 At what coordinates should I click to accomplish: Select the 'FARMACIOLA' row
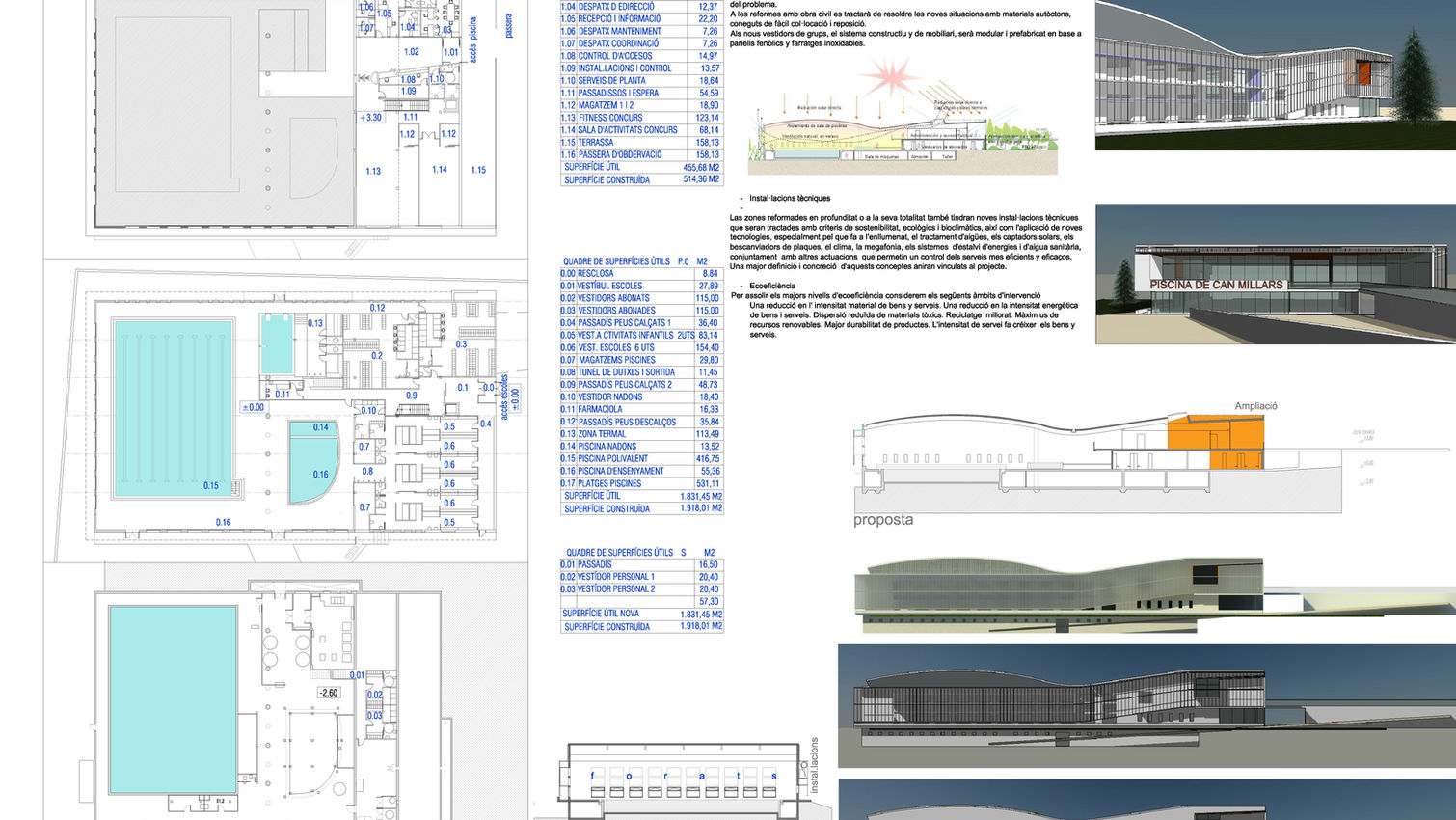pyautogui.click(x=640, y=409)
